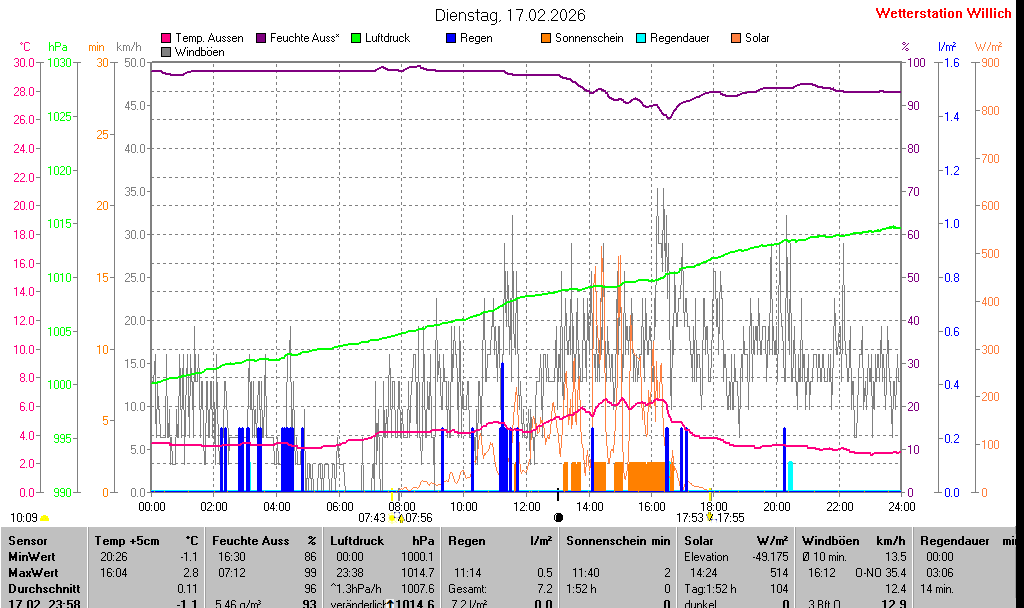This screenshot has width=1024, height=608.
Task: Select the orange Sonnenschein legend swatch
Action: 546,38
